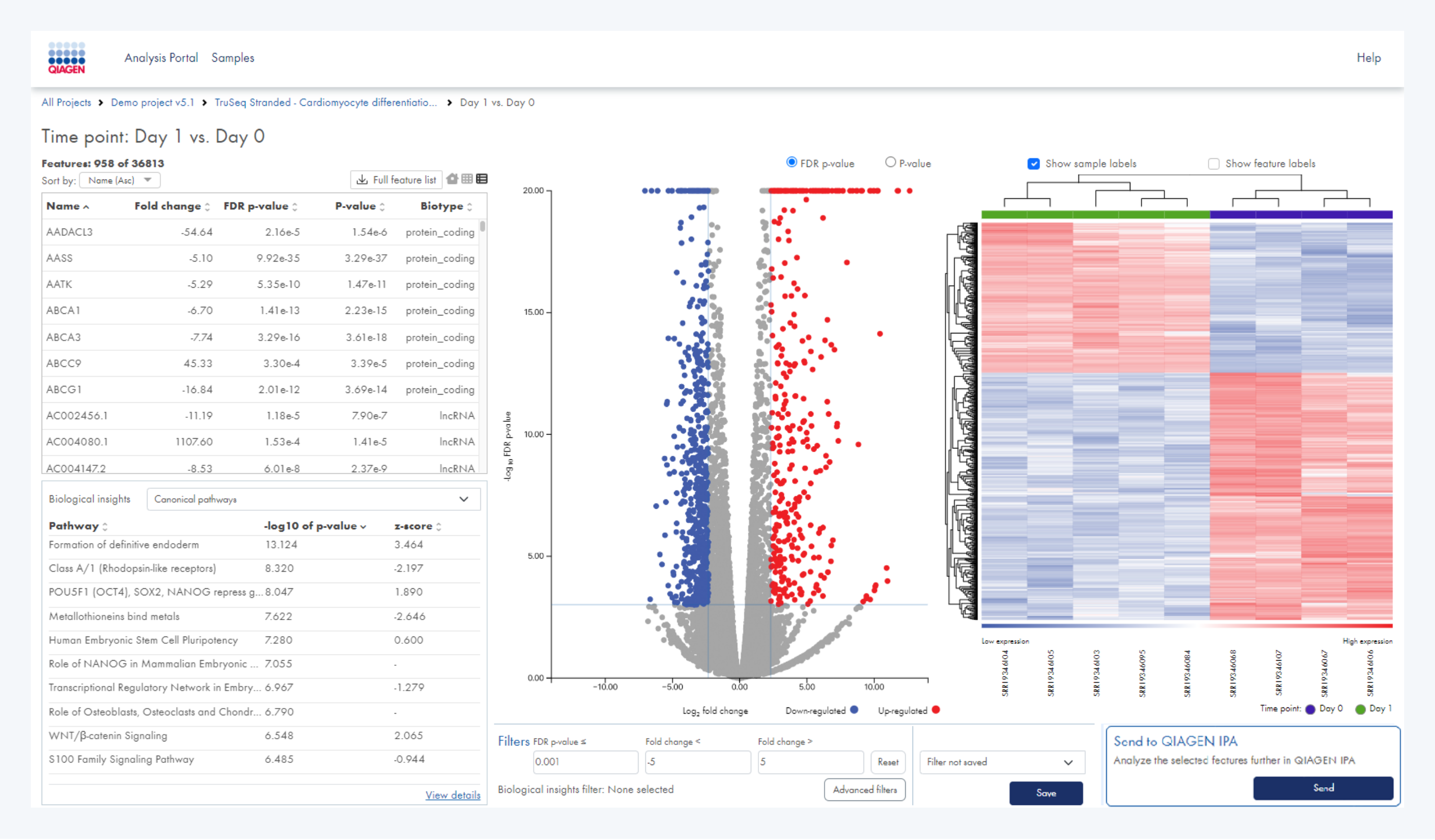
Task: Click the QIAGEN logo icon
Action: 66,58
